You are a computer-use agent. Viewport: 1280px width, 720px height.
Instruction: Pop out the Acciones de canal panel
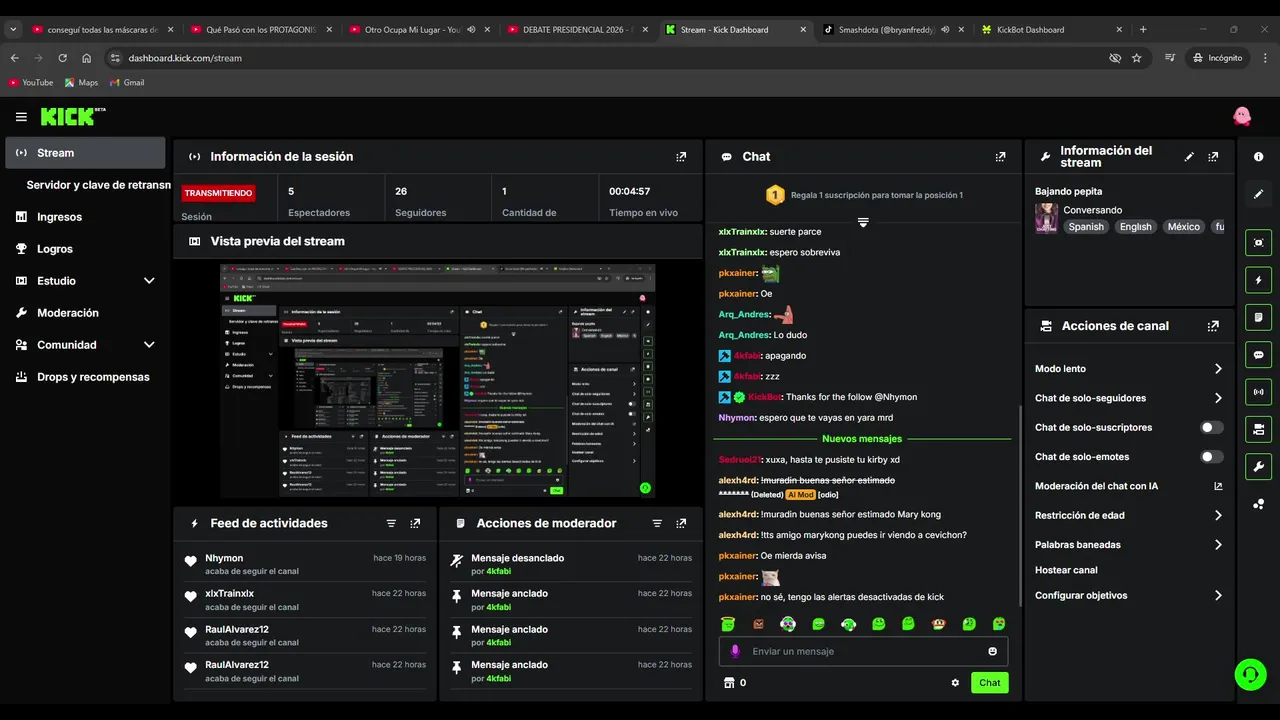1213,326
